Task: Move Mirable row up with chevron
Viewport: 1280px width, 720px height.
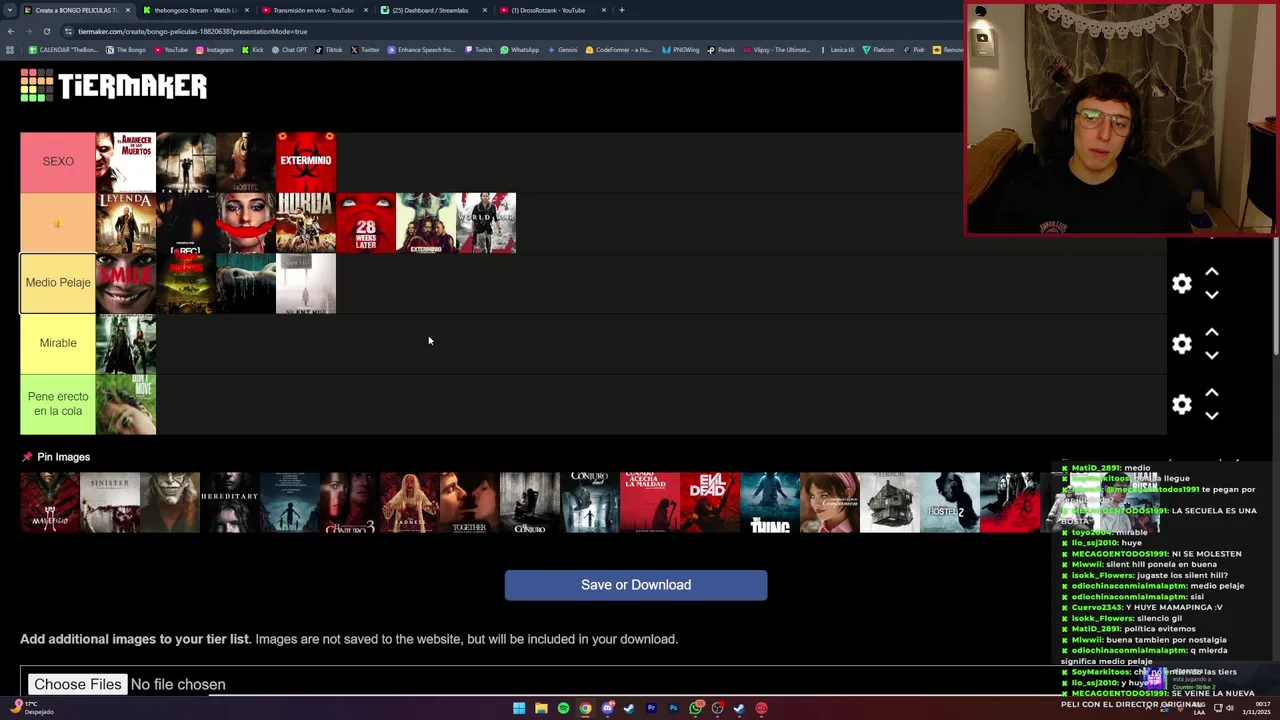Action: pos(1212,332)
